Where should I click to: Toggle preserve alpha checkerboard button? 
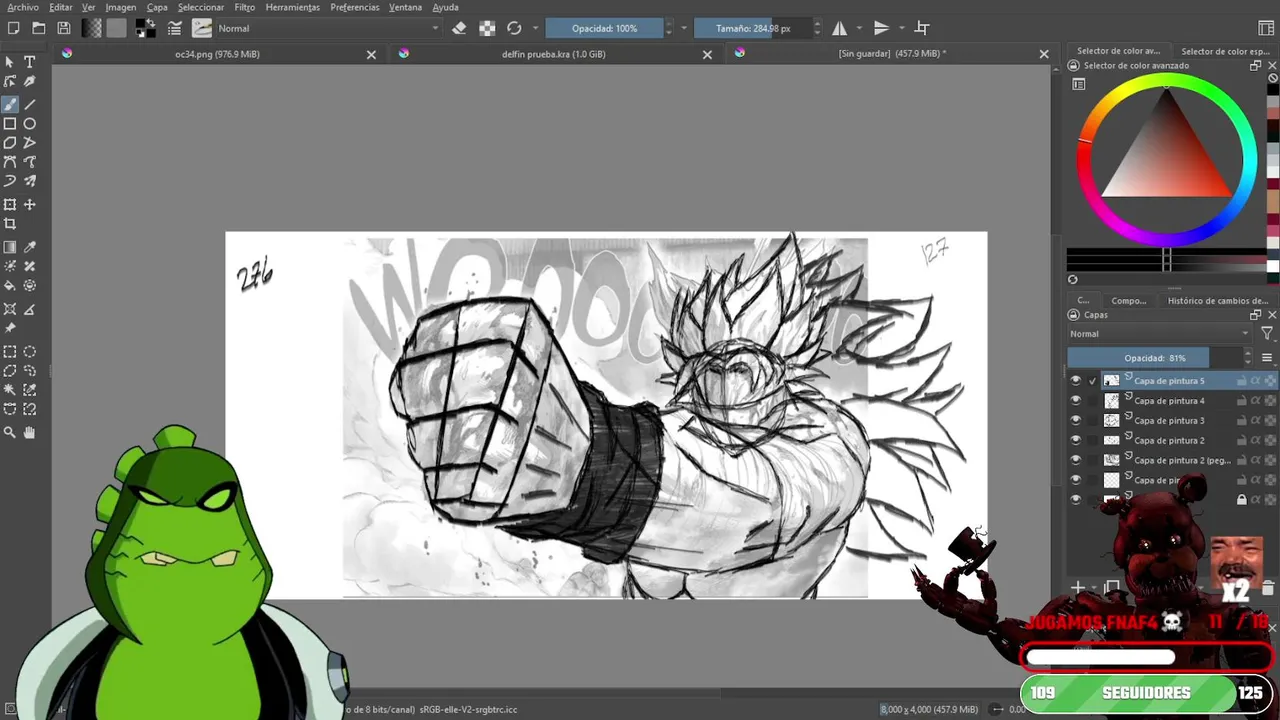click(x=487, y=28)
